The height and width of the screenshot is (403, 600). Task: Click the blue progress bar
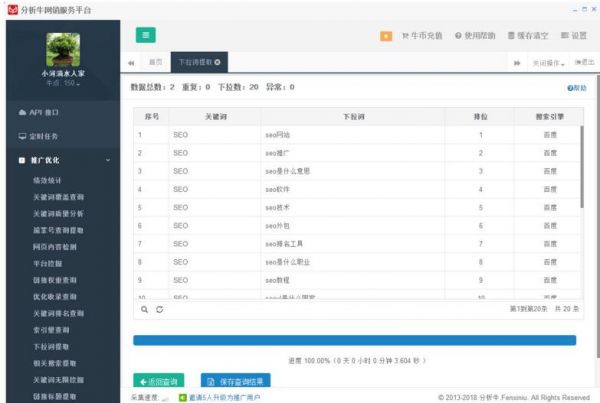354,340
